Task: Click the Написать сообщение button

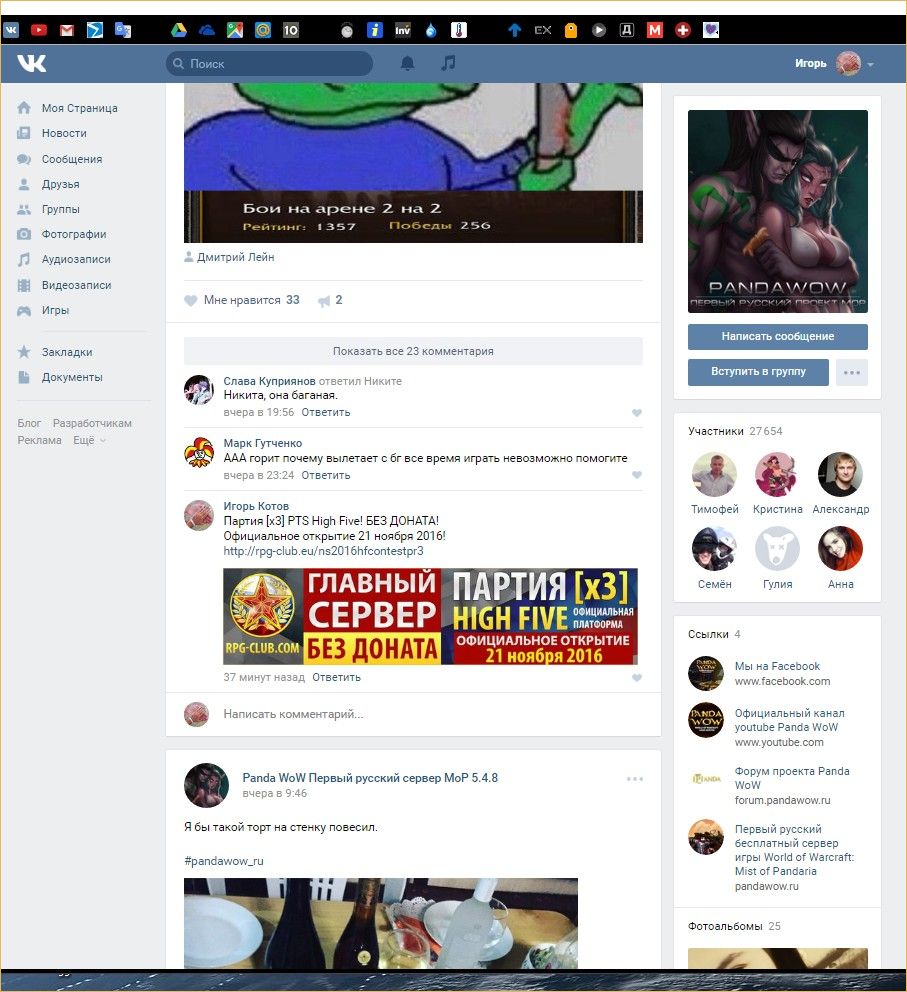Action: tap(777, 337)
